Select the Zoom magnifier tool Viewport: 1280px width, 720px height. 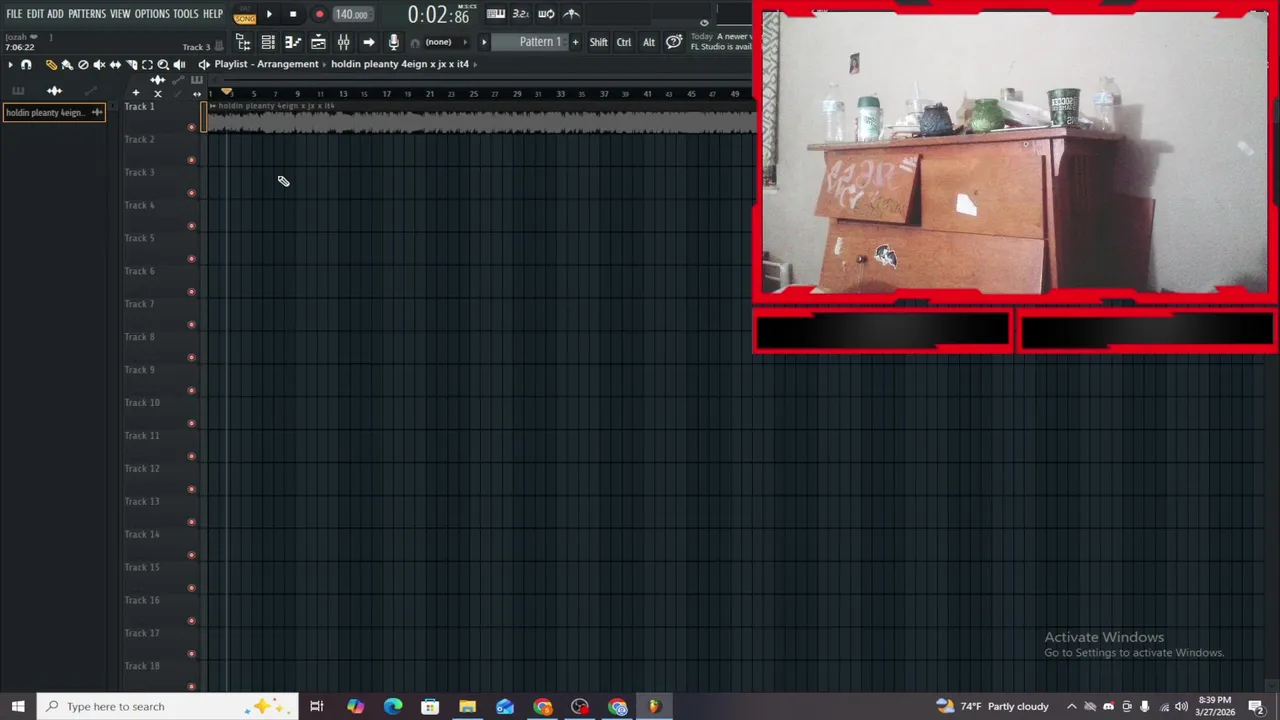click(163, 64)
